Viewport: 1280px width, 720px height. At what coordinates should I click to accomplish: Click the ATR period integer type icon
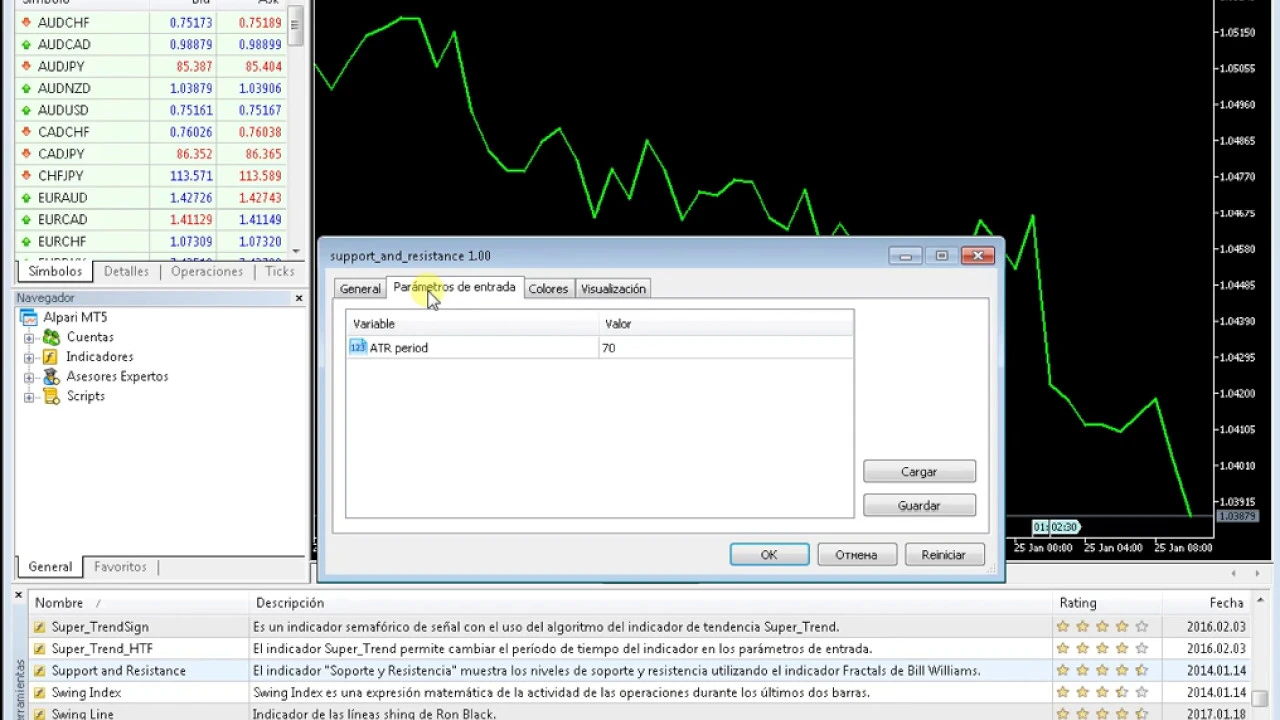(x=358, y=347)
